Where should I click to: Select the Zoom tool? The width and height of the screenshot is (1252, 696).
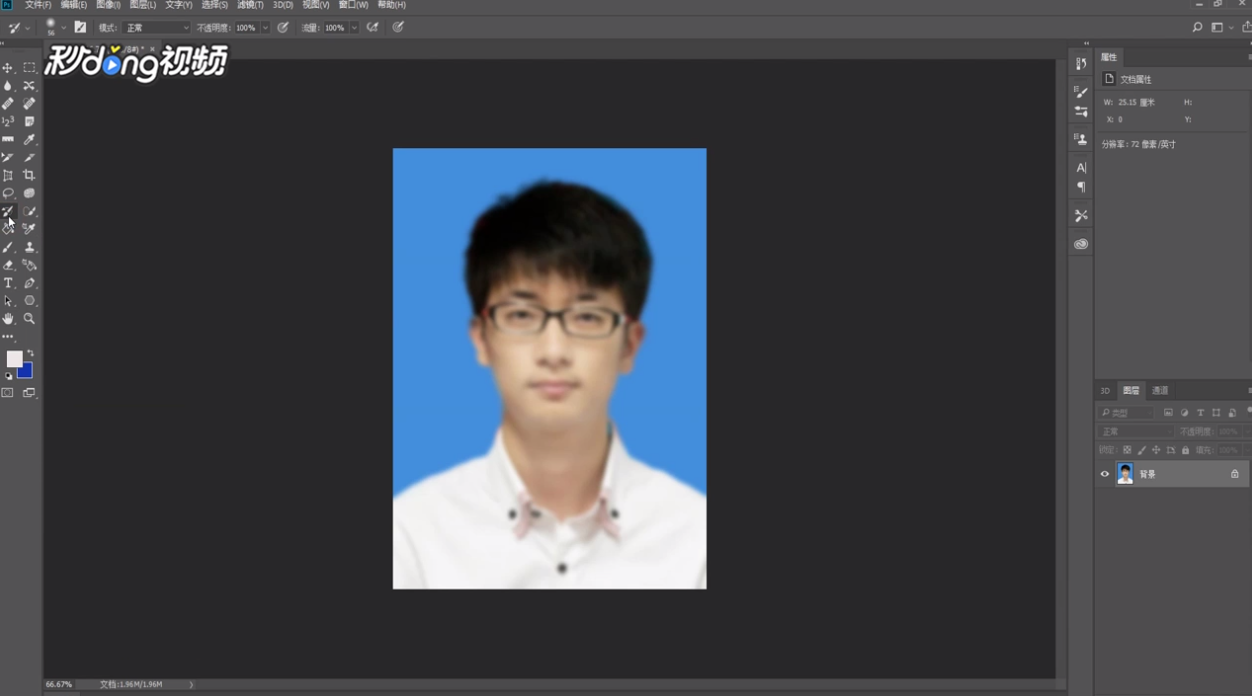pos(29,319)
